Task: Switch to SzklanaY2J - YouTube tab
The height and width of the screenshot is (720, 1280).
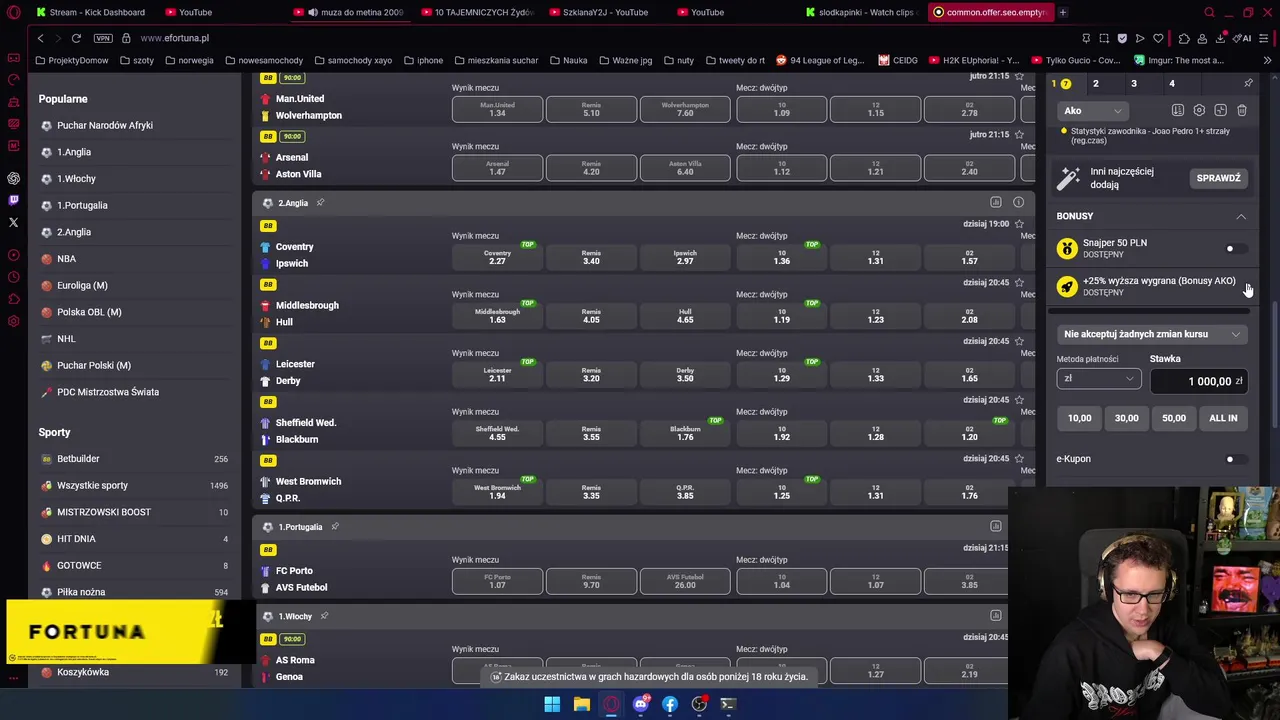Action: (x=602, y=12)
